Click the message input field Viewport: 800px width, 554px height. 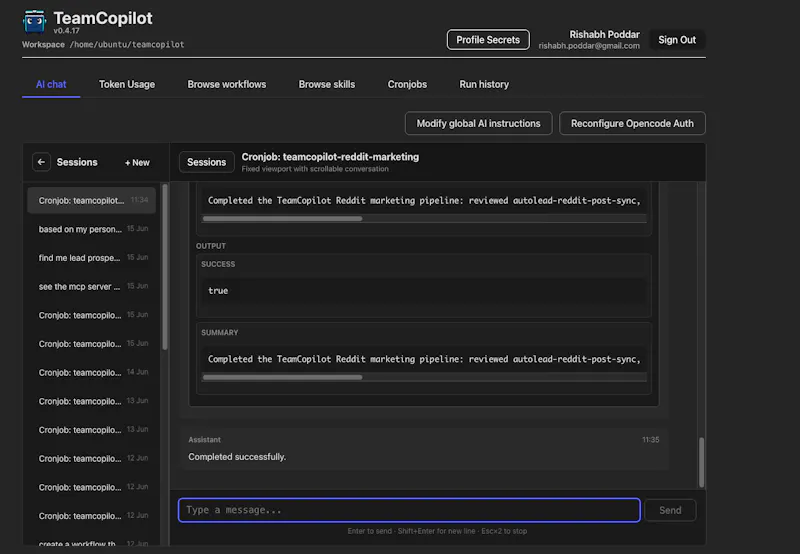coord(409,510)
